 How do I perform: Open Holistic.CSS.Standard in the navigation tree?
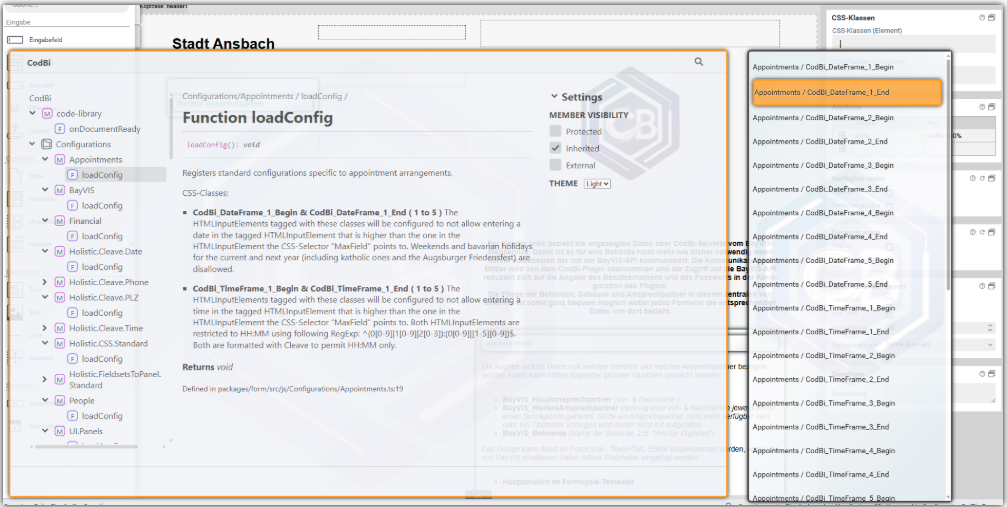click(108, 343)
